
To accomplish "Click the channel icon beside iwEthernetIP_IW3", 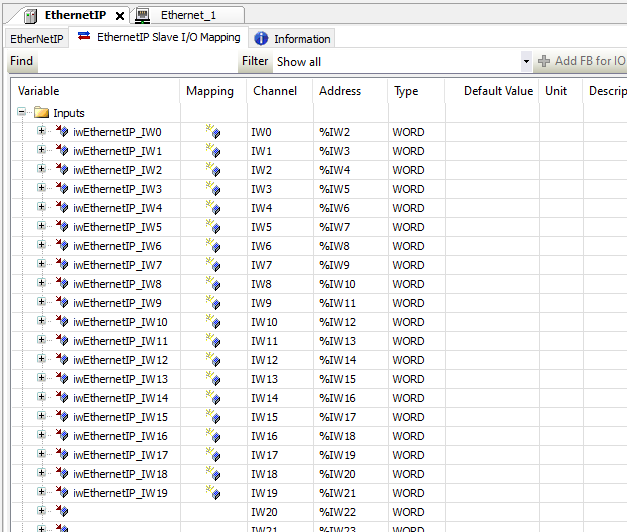I will point(62,188).
